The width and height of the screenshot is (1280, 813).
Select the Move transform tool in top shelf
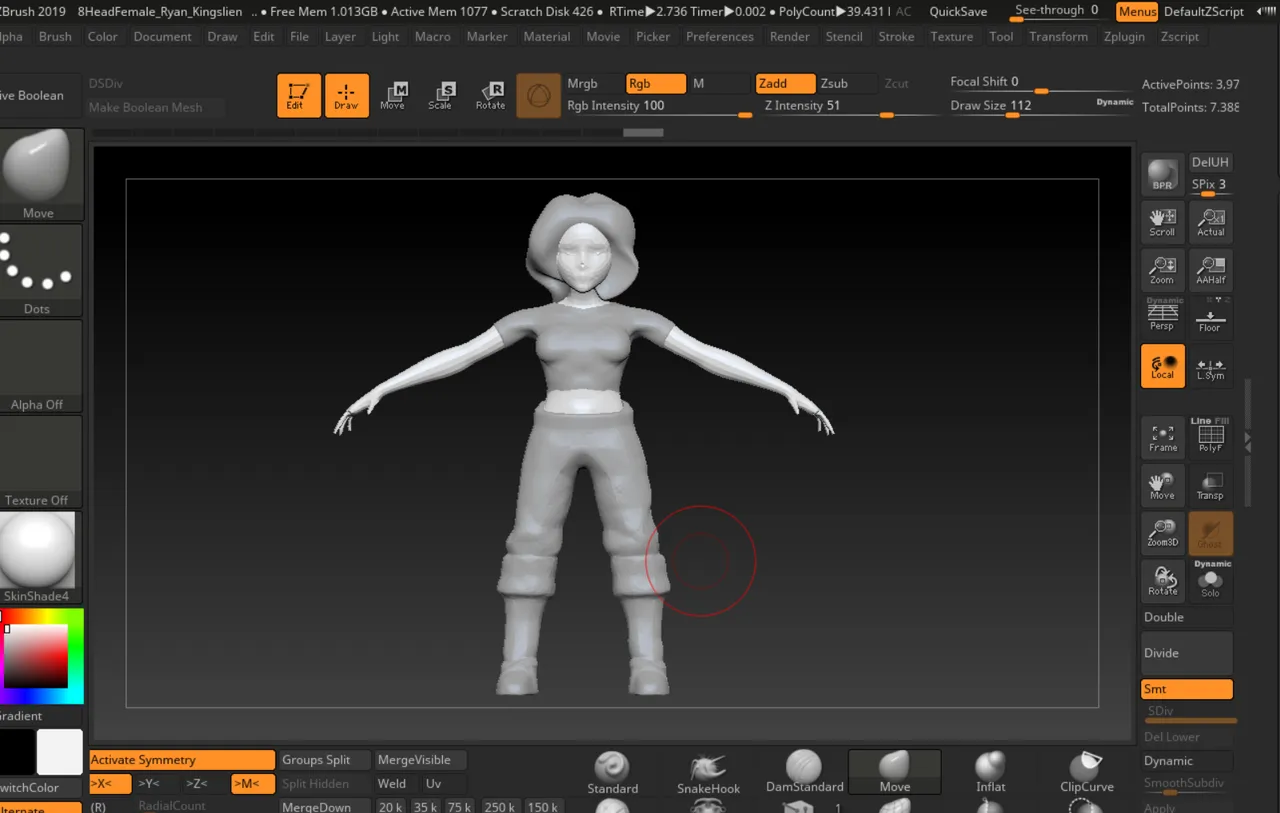click(393, 95)
